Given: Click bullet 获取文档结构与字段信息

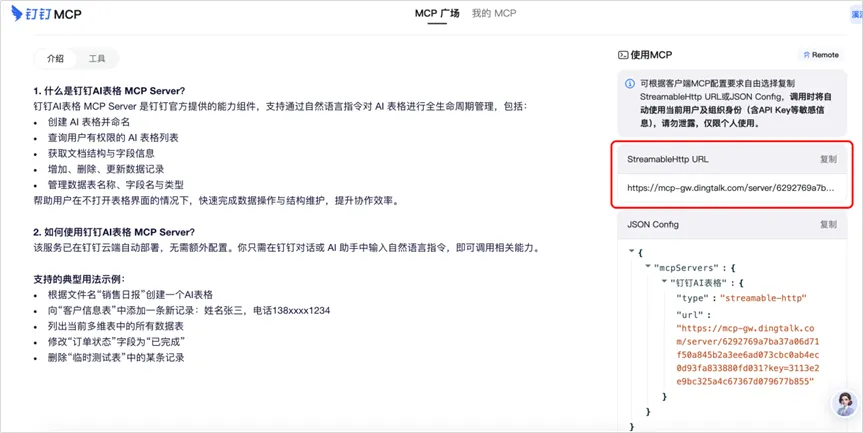Looking at the screenshot, I should pyautogui.click(x=101, y=154).
